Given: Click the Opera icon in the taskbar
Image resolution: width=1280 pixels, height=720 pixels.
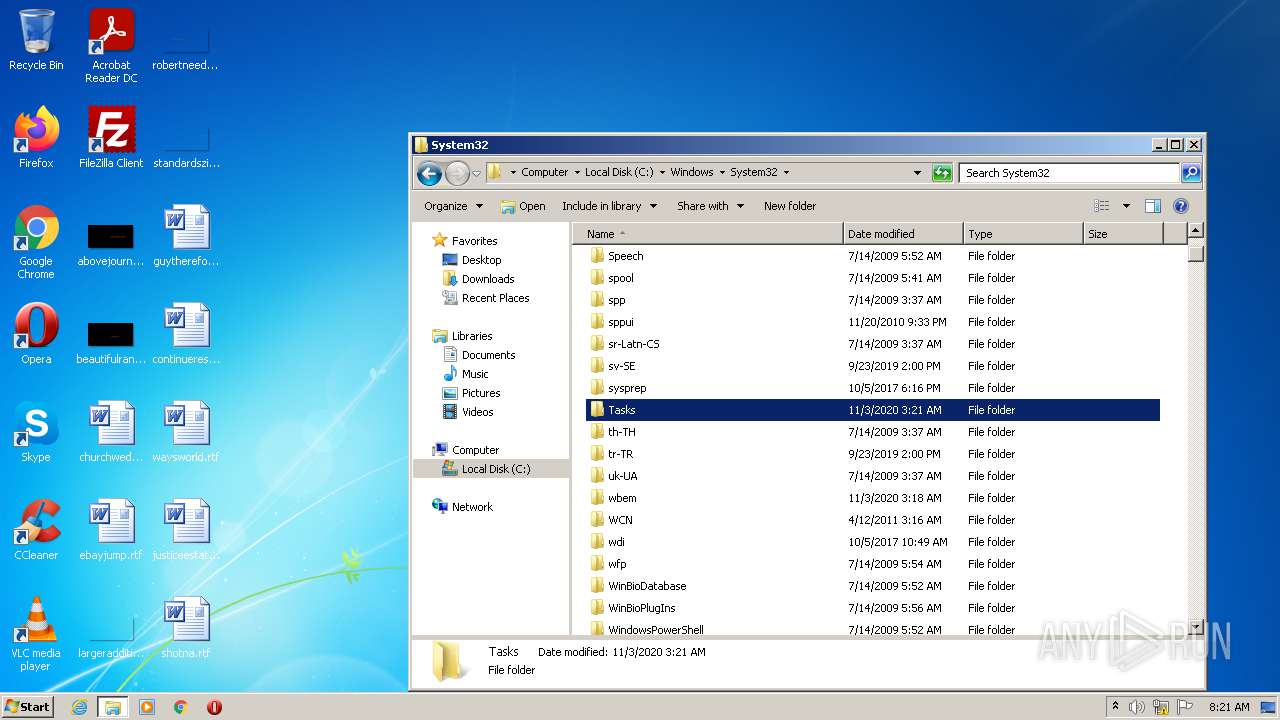Looking at the screenshot, I should (214, 707).
